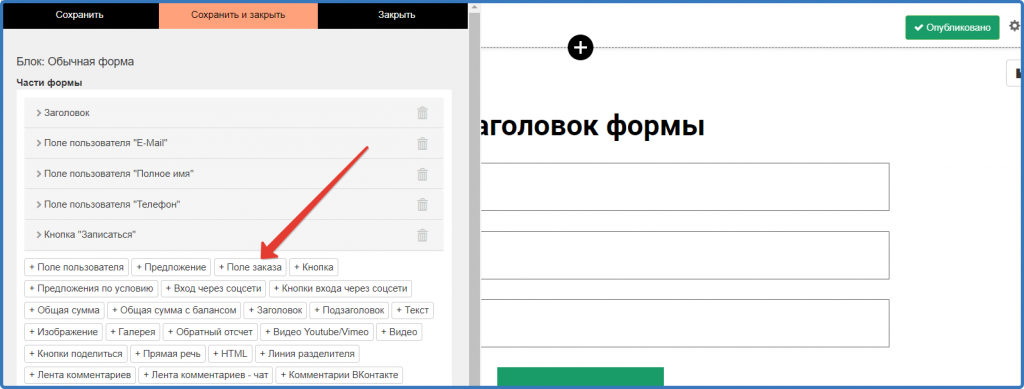Add Видео Youtube/Vimeo part
Image resolution: width=1024 pixels, height=389 pixels.
click(318, 332)
